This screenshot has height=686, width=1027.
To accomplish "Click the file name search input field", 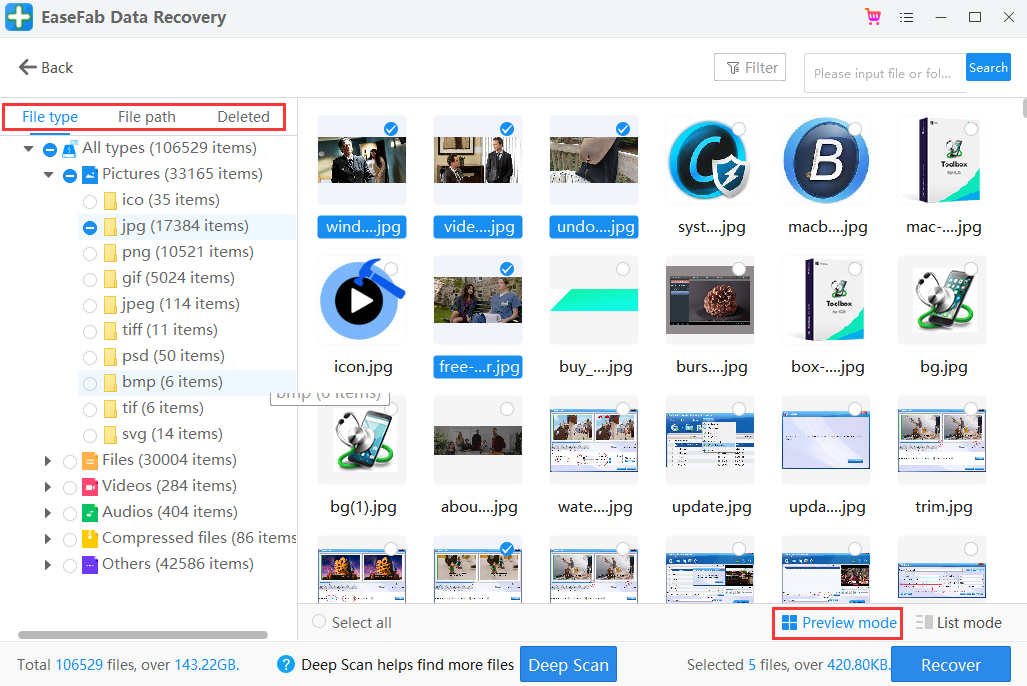I will coord(883,73).
